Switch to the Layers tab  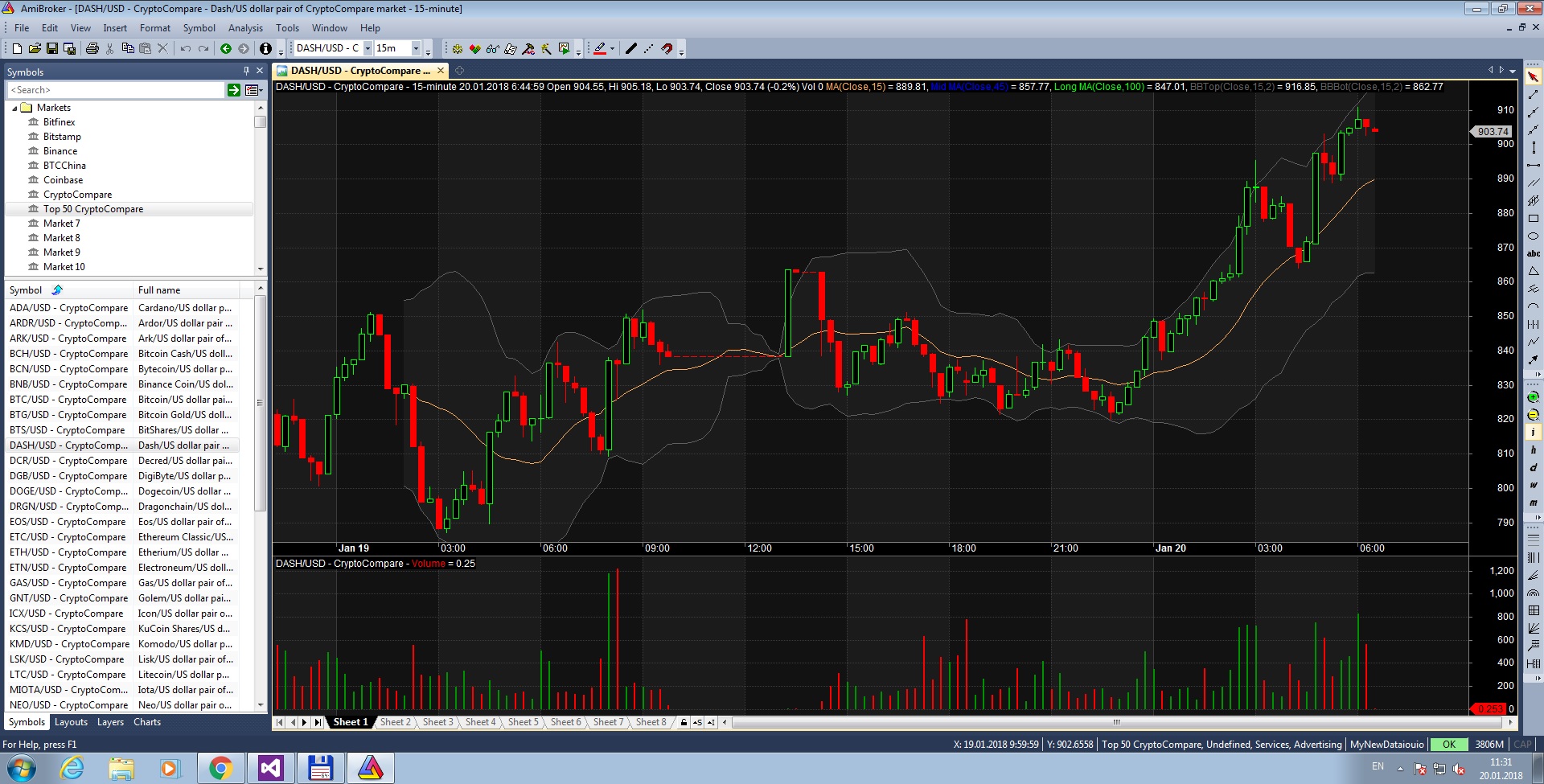click(110, 722)
